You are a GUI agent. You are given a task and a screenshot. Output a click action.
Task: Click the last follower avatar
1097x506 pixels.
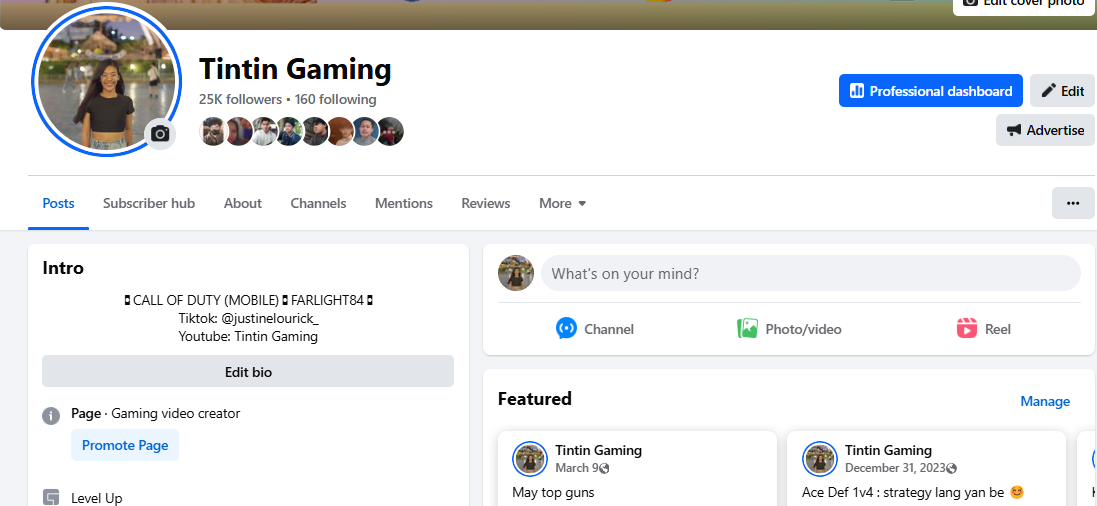(x=390, y=131)
